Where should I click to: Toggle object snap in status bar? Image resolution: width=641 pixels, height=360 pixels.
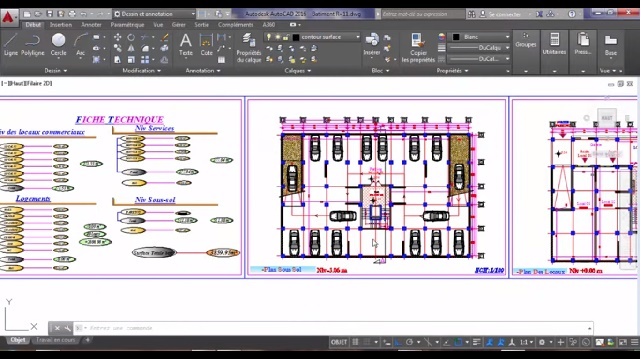click(458, 342)
